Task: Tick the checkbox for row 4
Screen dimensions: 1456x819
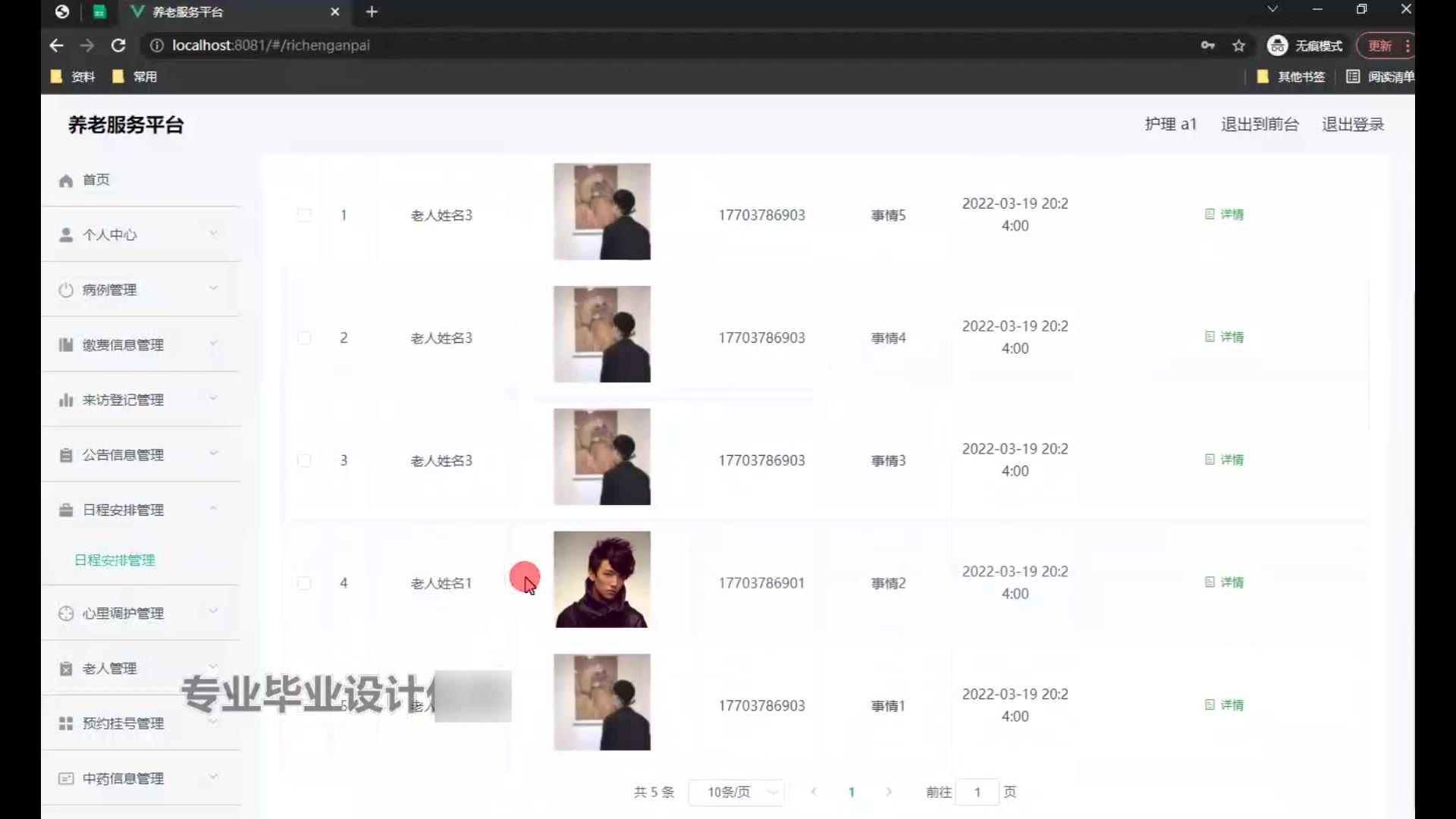Action: click(x=304, y=583)
